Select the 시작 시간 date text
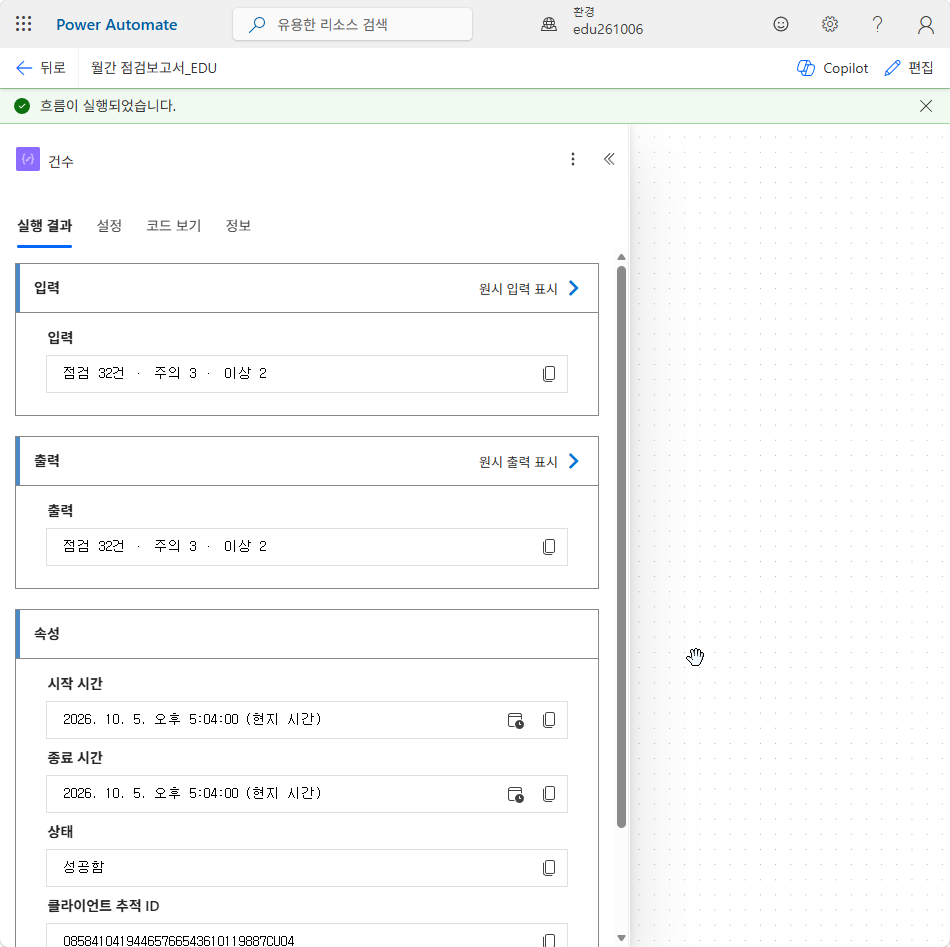Image resolution: width=950 pixels, height=947 pixels. 192,719
